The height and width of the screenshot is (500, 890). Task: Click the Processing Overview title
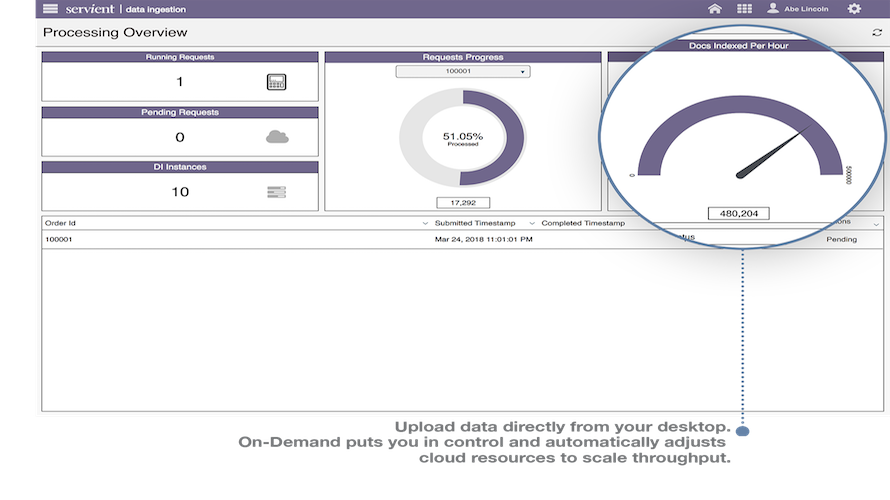point(115,32)
